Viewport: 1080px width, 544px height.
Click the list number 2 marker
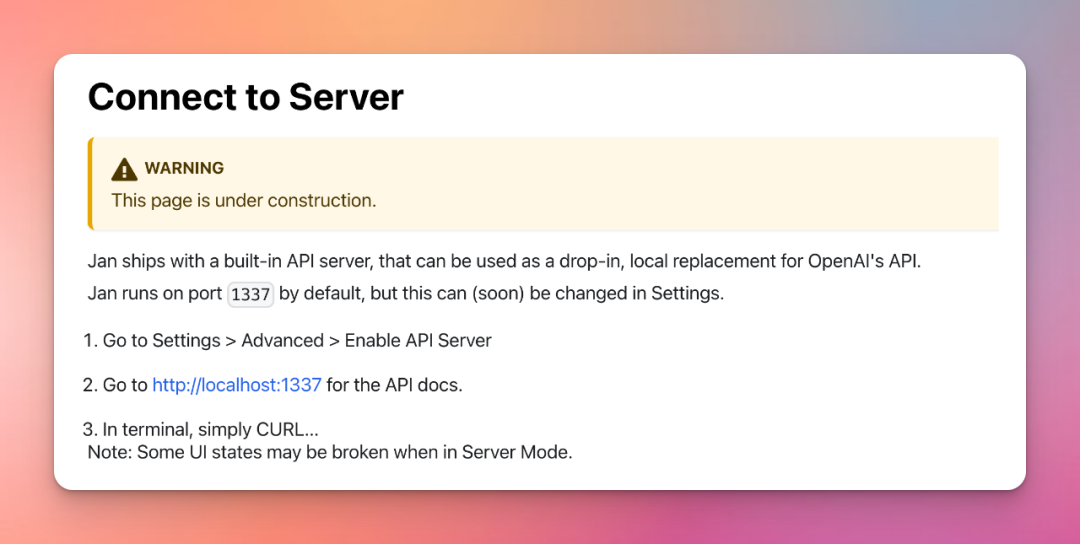pyautogui.click(x=90, y=385)
